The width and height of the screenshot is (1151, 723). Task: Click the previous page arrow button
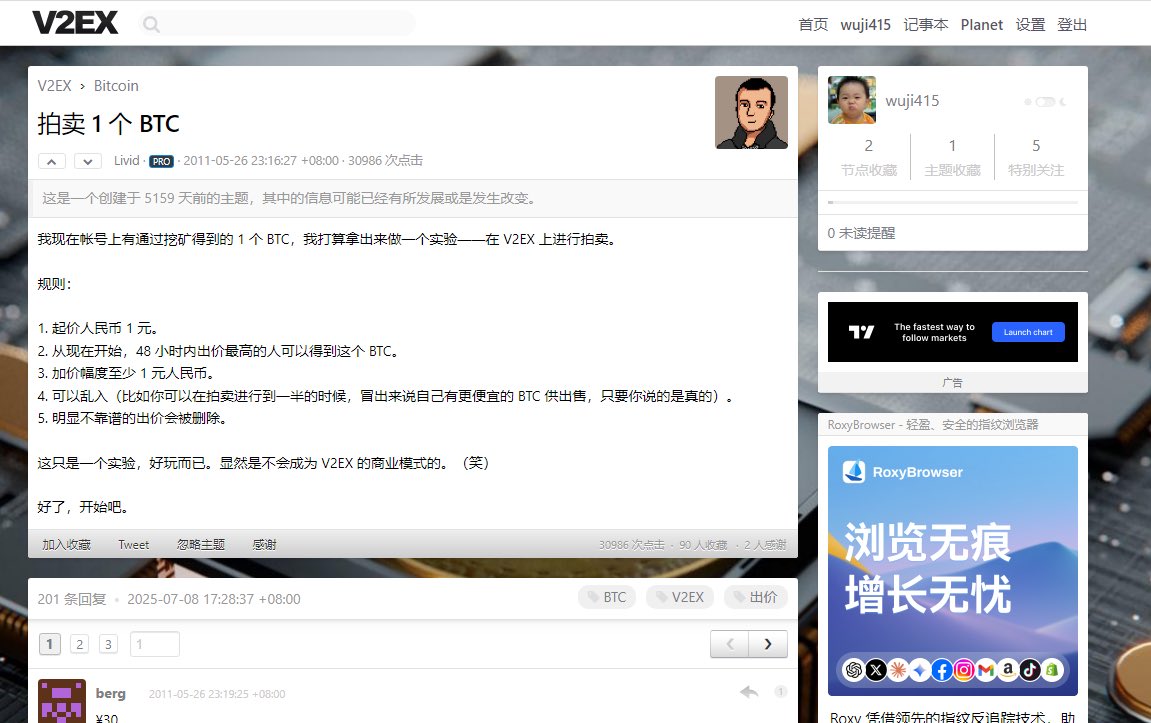tap(730, 644)
